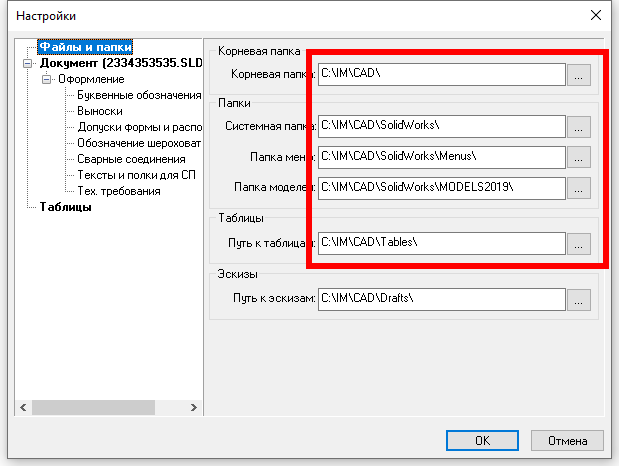Viewport: 619px width, 466px height.
Task: Click the Отмена button
Action: pos(566,440)
